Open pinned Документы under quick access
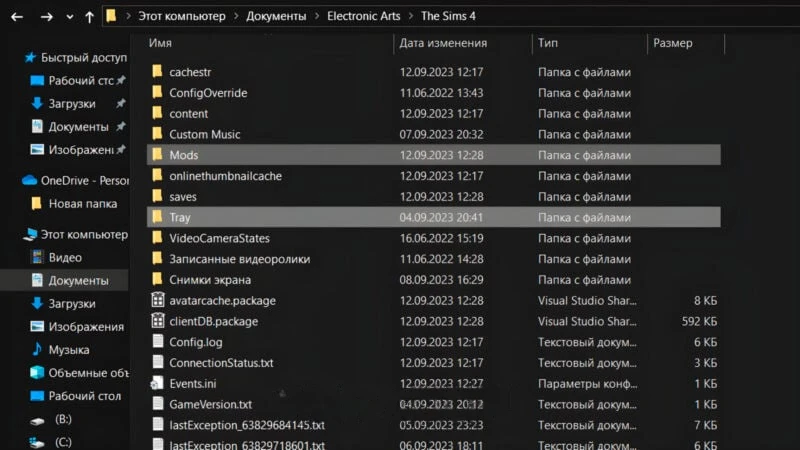The image size is (800, 450). 79,127
